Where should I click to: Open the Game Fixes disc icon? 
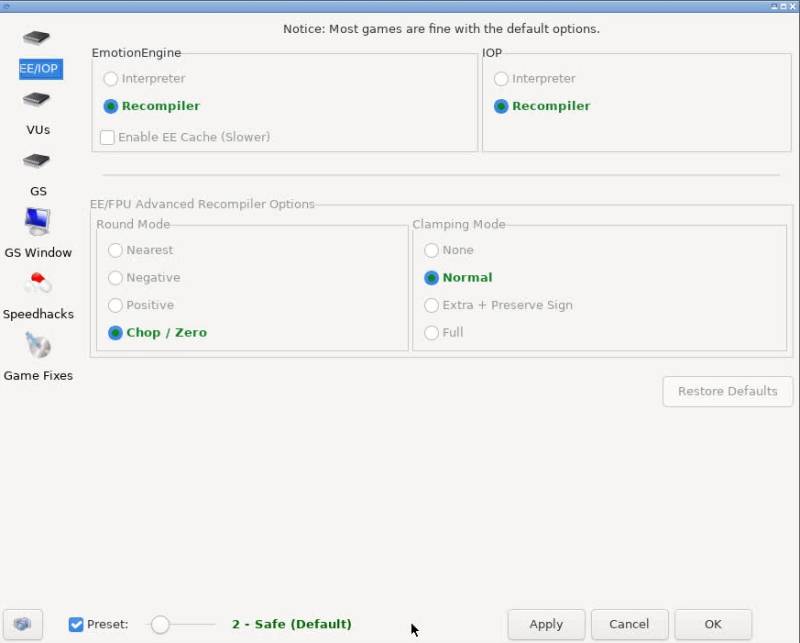click(38, 345)
